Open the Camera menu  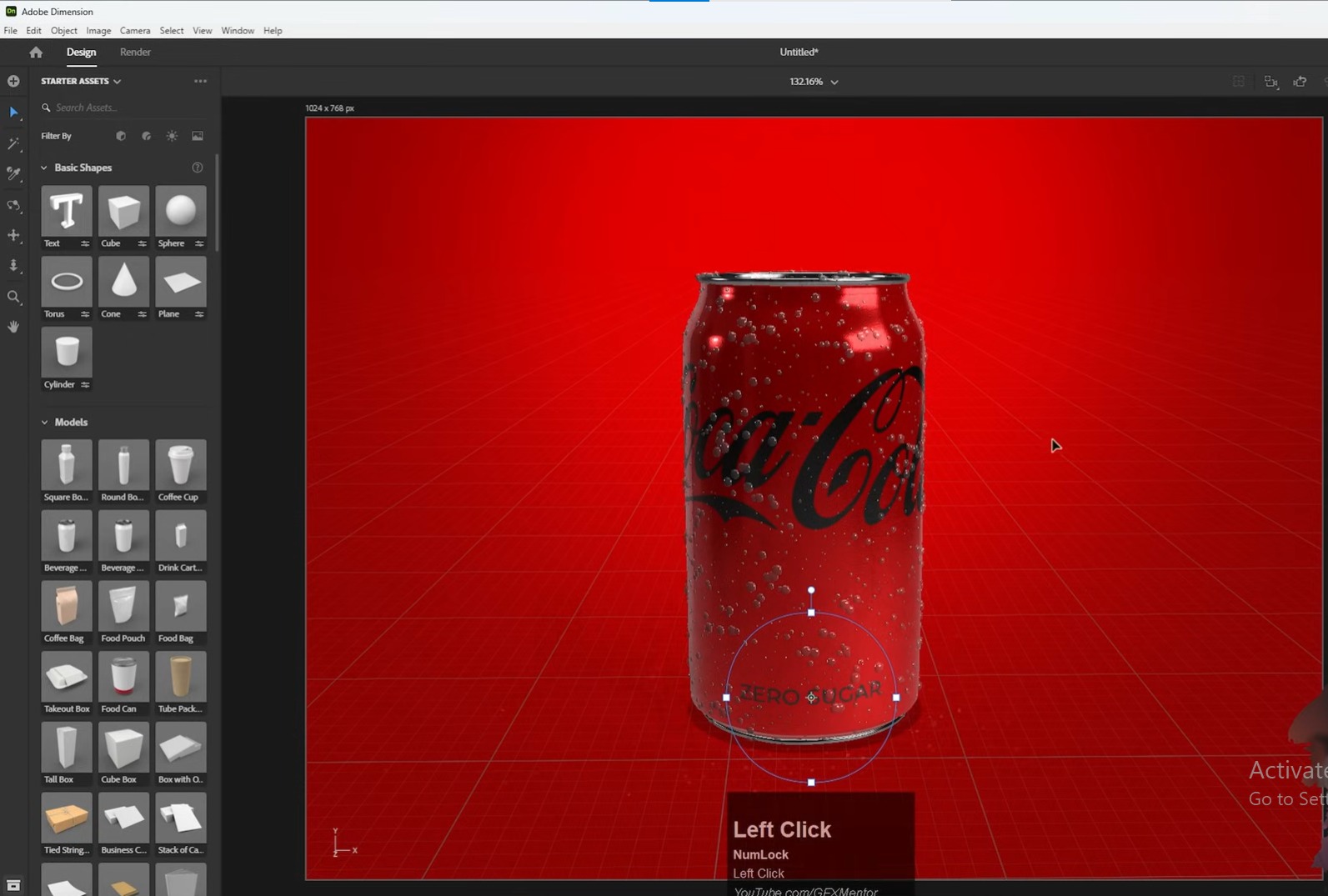(135, 31)
